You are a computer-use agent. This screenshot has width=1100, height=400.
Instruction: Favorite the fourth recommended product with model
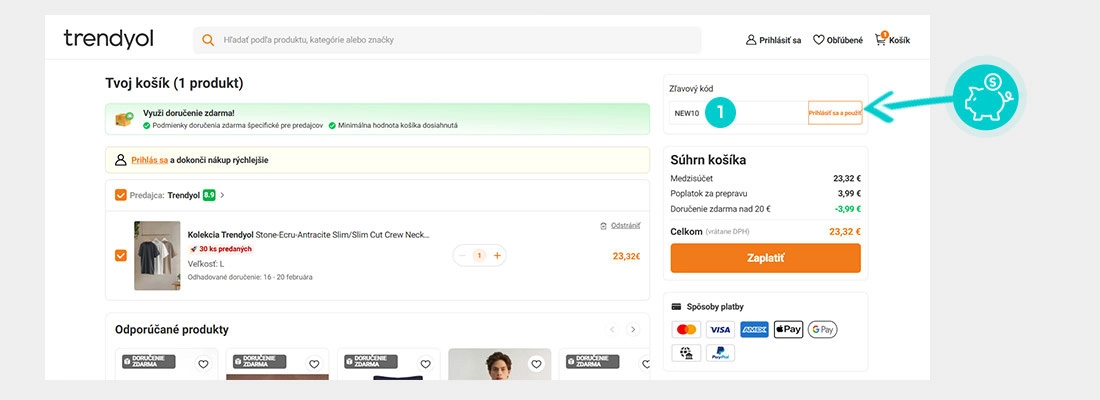536,364
